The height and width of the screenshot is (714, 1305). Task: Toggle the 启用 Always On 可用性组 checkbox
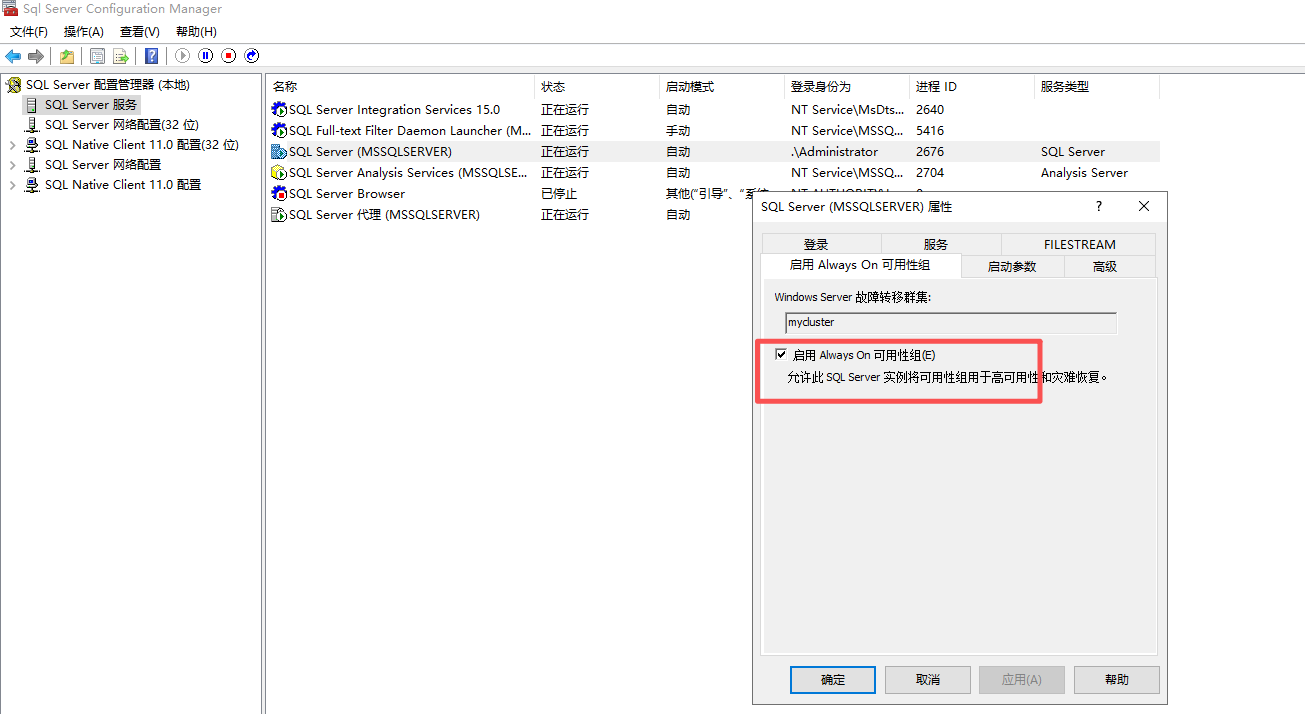[781, 354]
